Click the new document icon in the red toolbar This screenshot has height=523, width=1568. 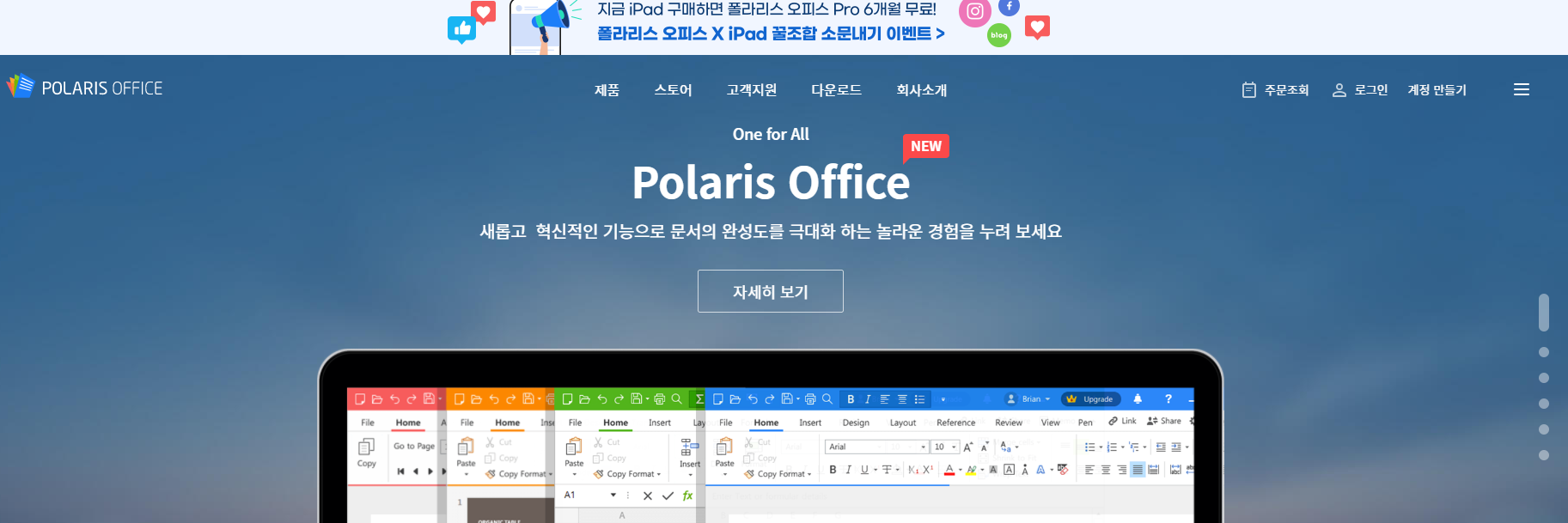click(360, 399)
